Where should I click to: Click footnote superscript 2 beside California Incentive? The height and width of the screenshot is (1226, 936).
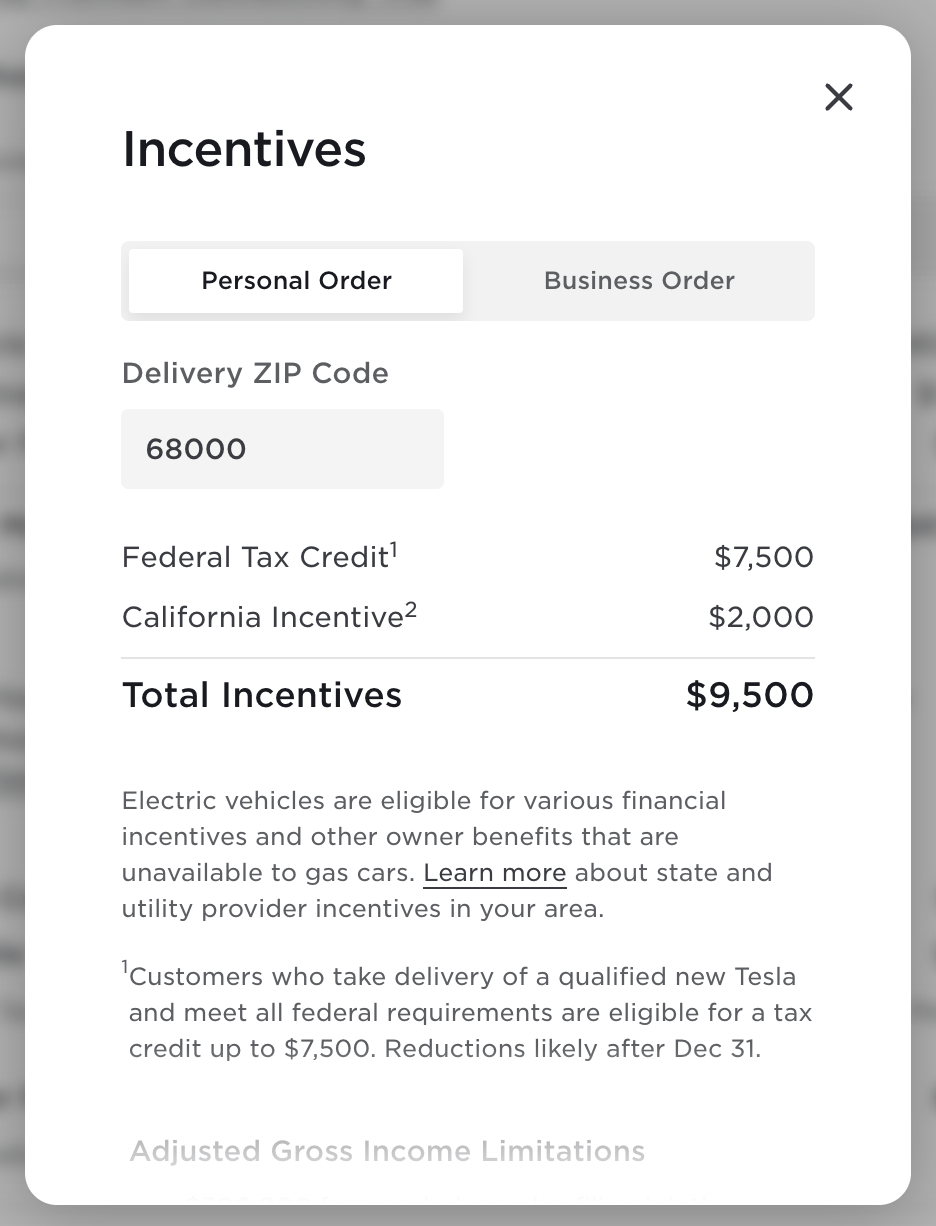pos(411,608)
